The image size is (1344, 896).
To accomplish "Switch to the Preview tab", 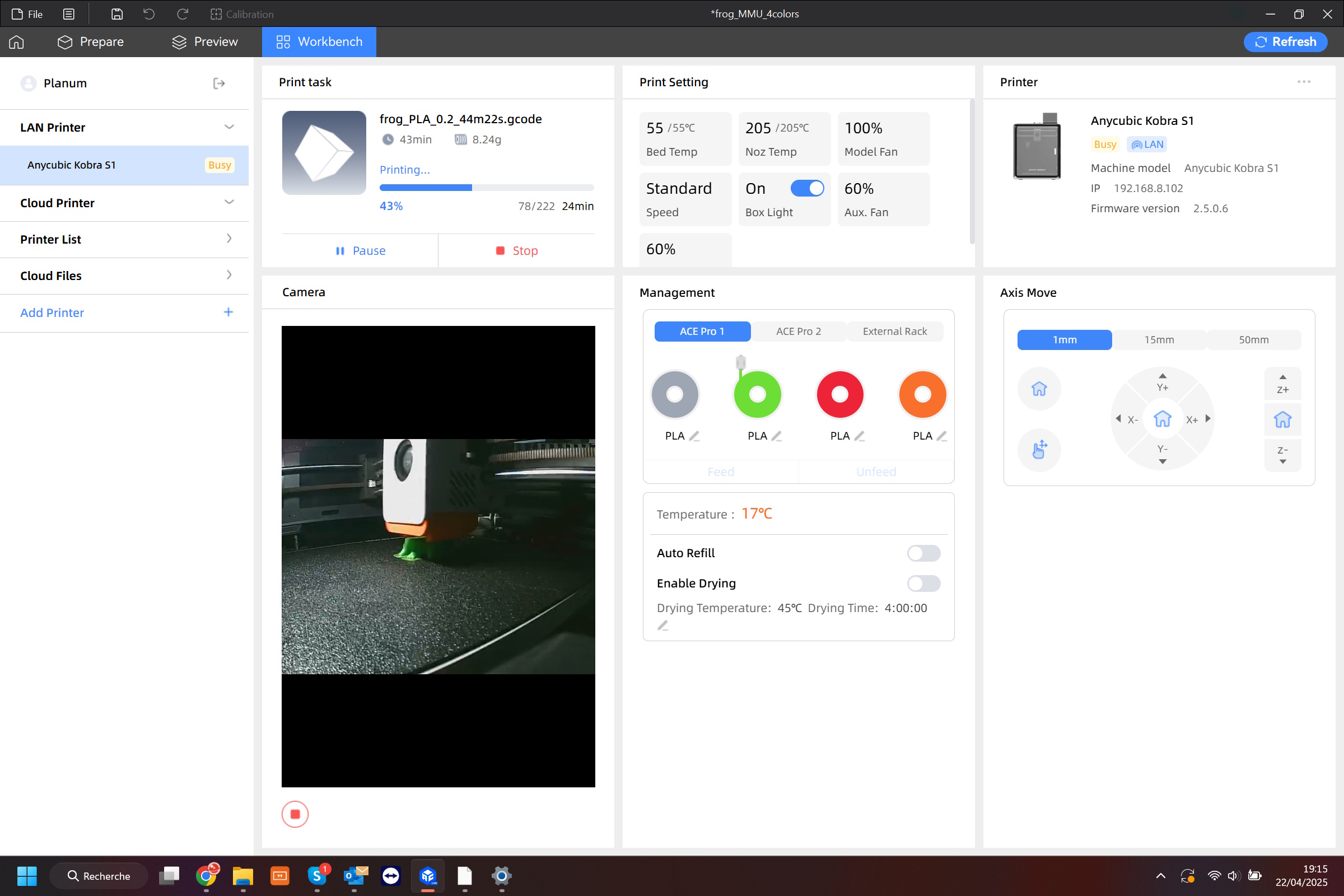I will pyautogui.click(x=204, y=41).
